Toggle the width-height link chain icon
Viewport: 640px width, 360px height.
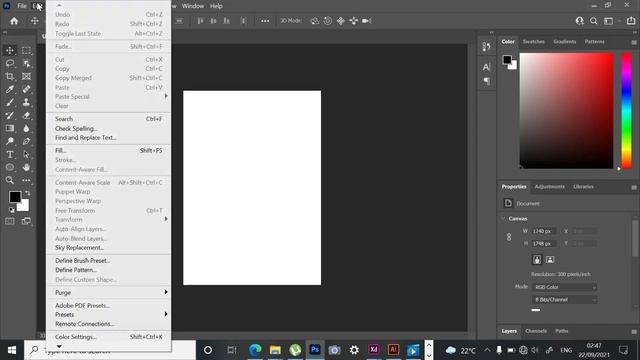[x=509, y=237]
